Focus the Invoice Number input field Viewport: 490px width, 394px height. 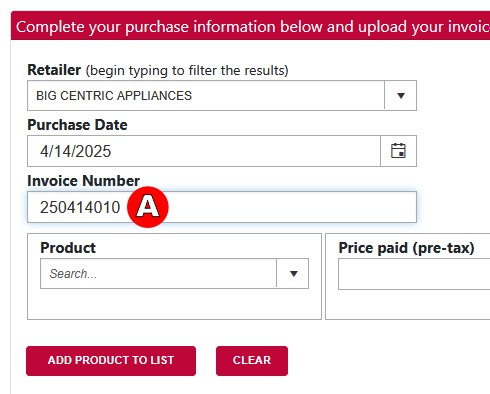[x=222, y=207]
